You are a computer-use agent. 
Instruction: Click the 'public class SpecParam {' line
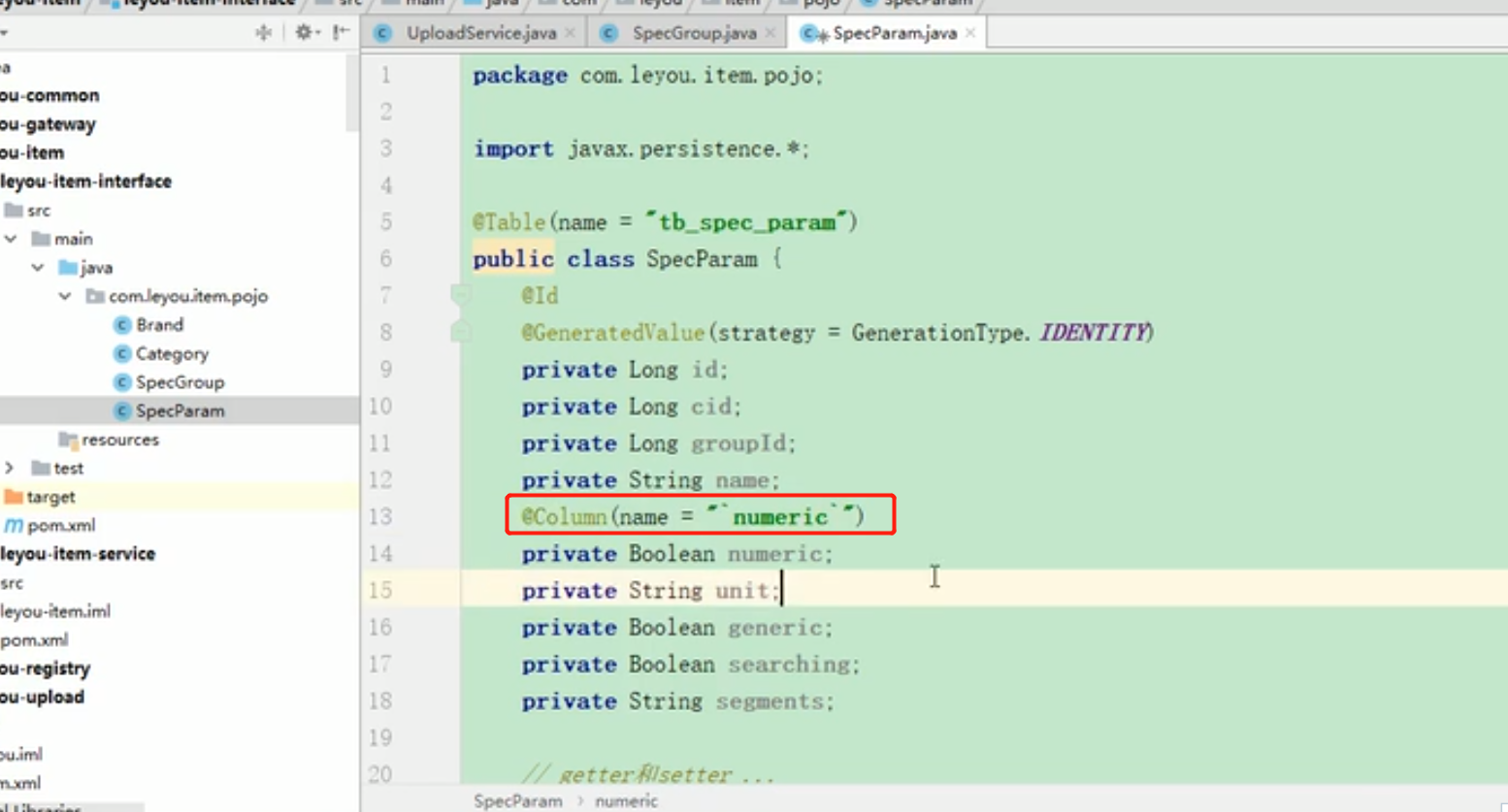pyautogui.click(x=627, y=259)
